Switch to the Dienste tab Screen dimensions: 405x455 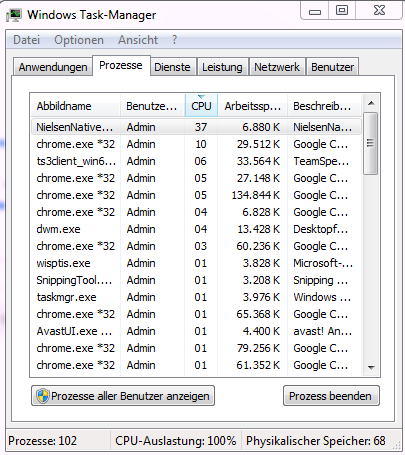172,67
